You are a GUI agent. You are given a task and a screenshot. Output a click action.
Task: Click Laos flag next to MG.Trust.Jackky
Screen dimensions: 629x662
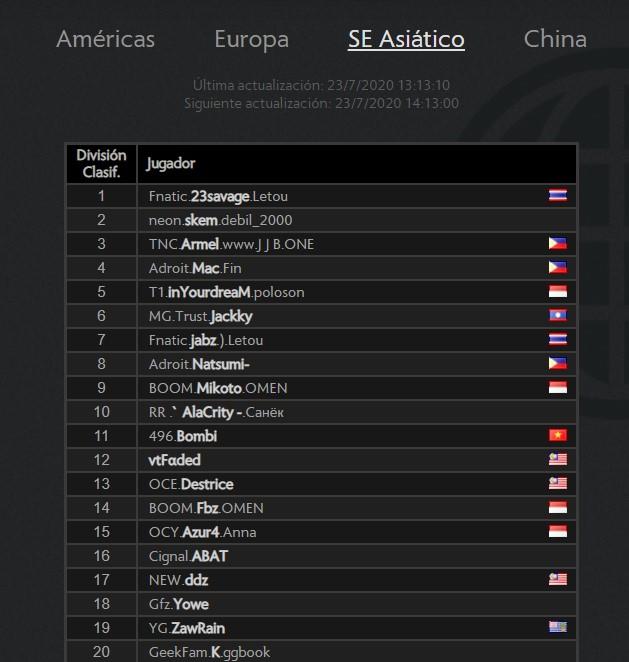[558, 315]
